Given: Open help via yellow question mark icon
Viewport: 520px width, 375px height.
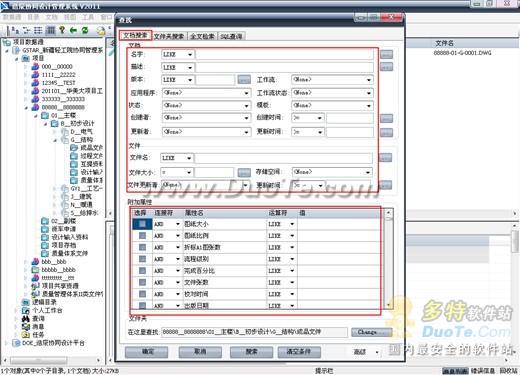Looking at the screenshot, I should 62,30.
